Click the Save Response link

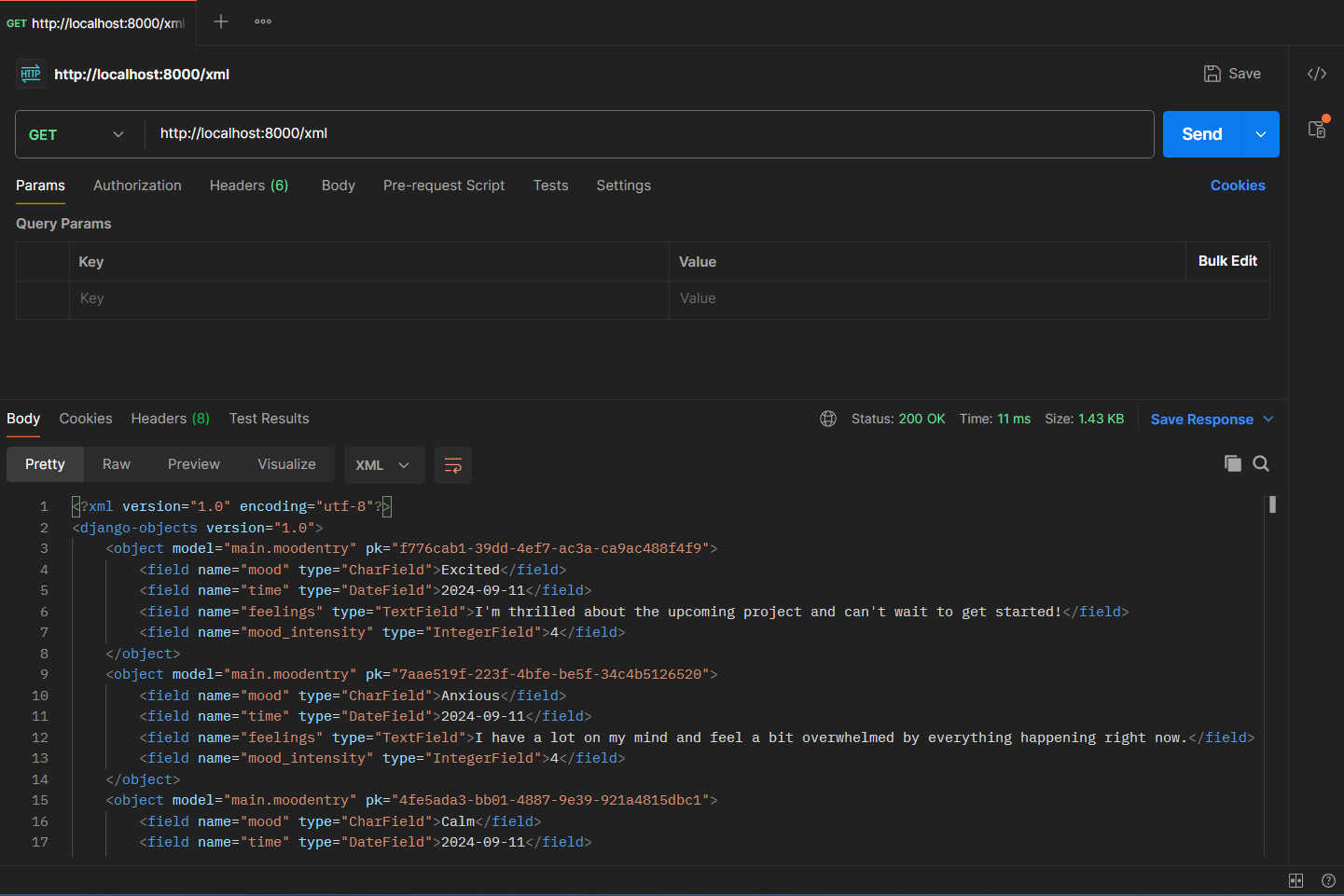click(x=1202, y=420)
